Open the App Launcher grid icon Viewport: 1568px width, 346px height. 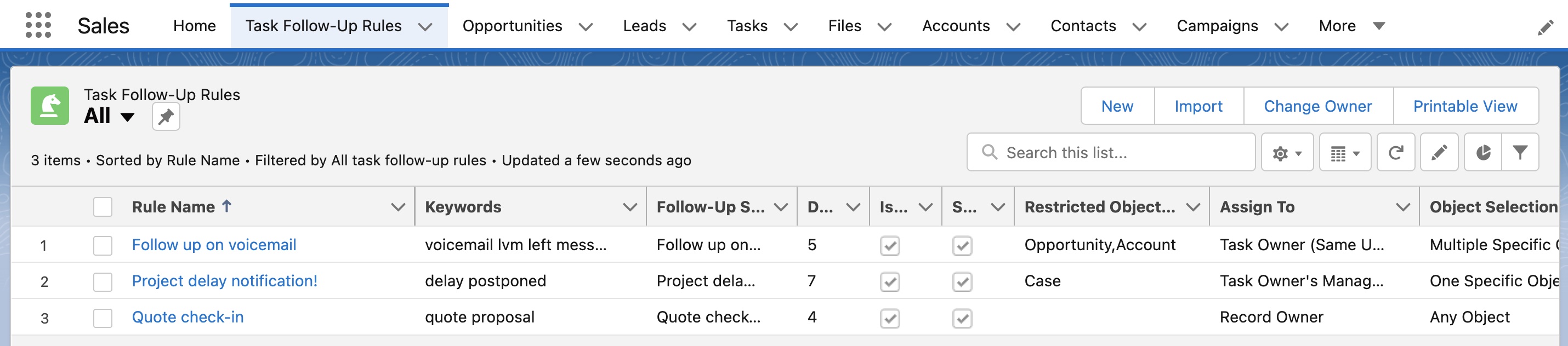[x=38, y=26]
